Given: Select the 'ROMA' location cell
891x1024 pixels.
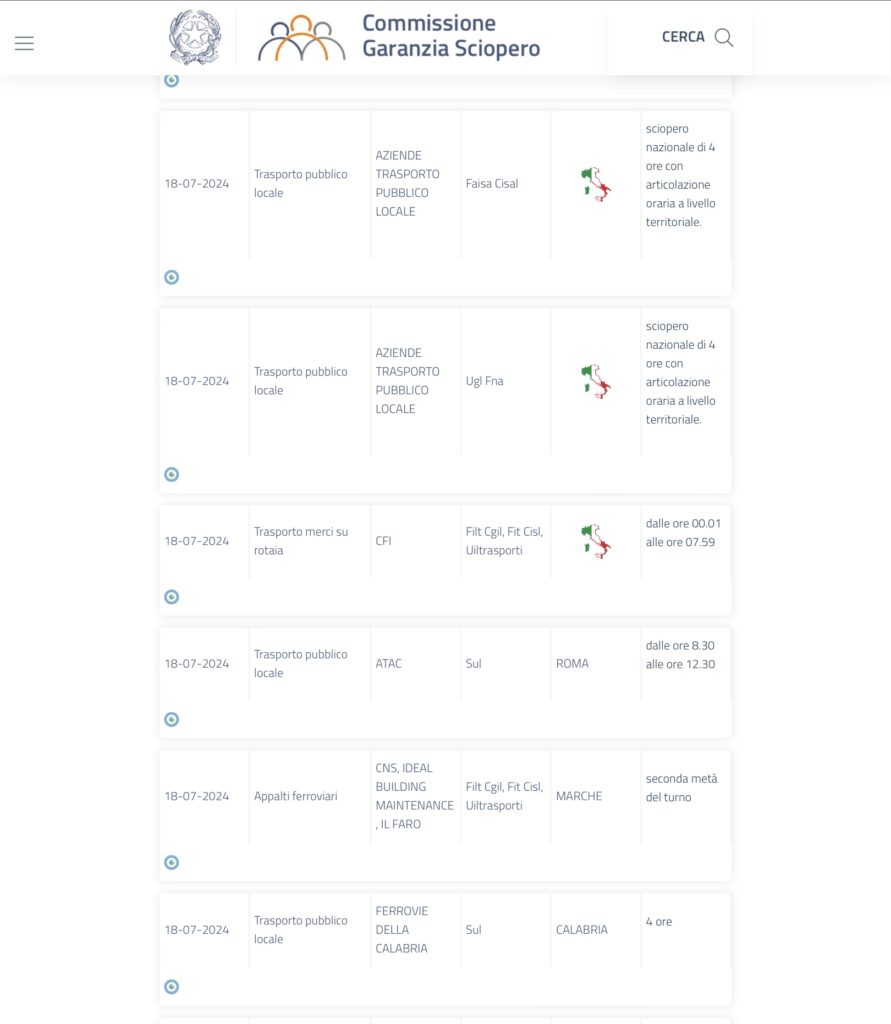Looking at the screenshot, I should tap(572, 664).
